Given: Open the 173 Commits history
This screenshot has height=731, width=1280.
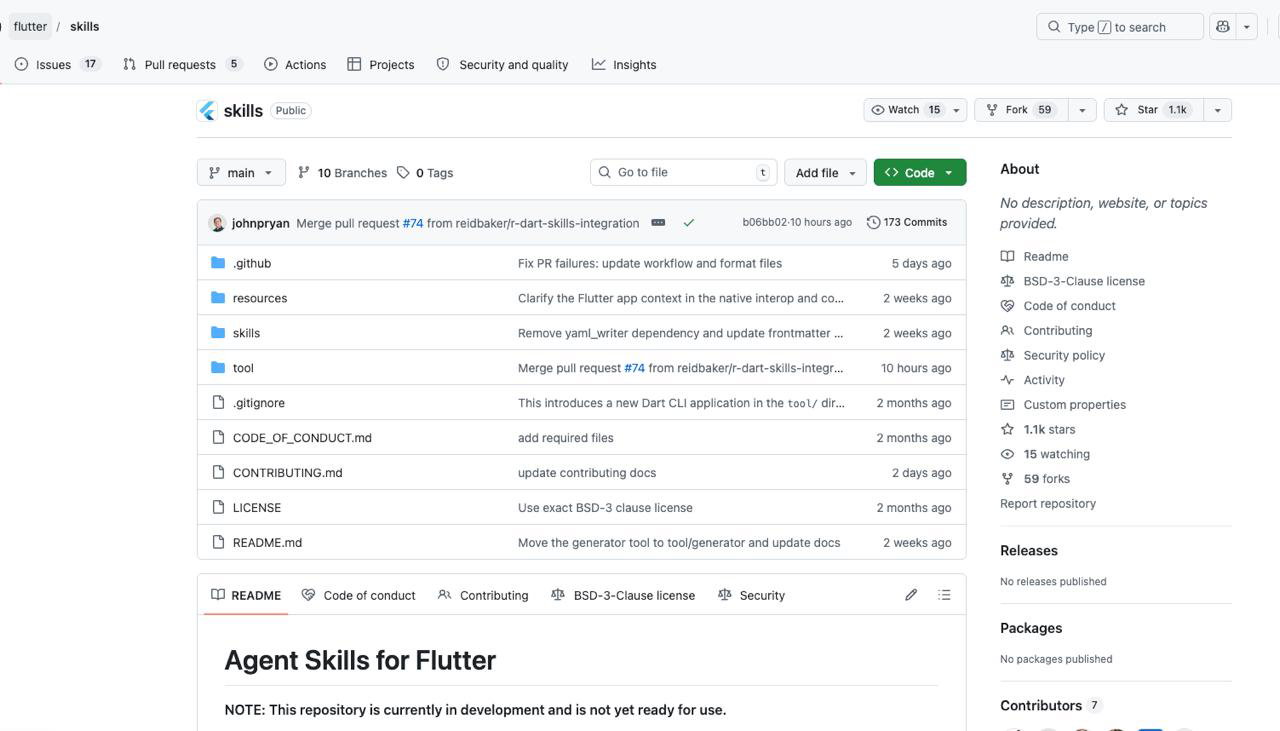Looking at the screenshot, I should point(907,222).
